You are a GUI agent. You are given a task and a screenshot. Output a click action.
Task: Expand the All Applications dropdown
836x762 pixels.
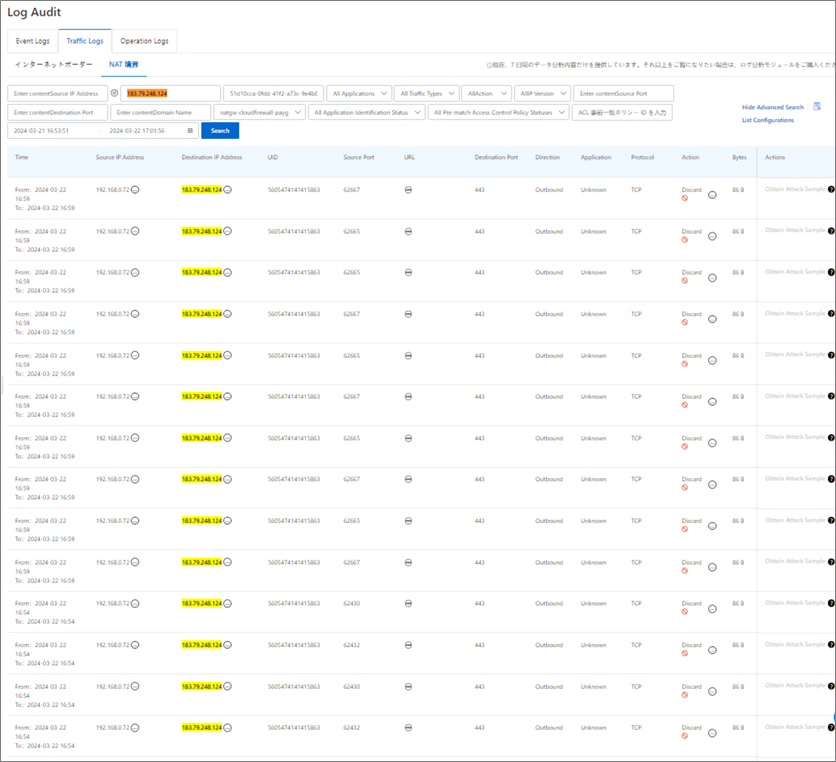coord(359,93)
